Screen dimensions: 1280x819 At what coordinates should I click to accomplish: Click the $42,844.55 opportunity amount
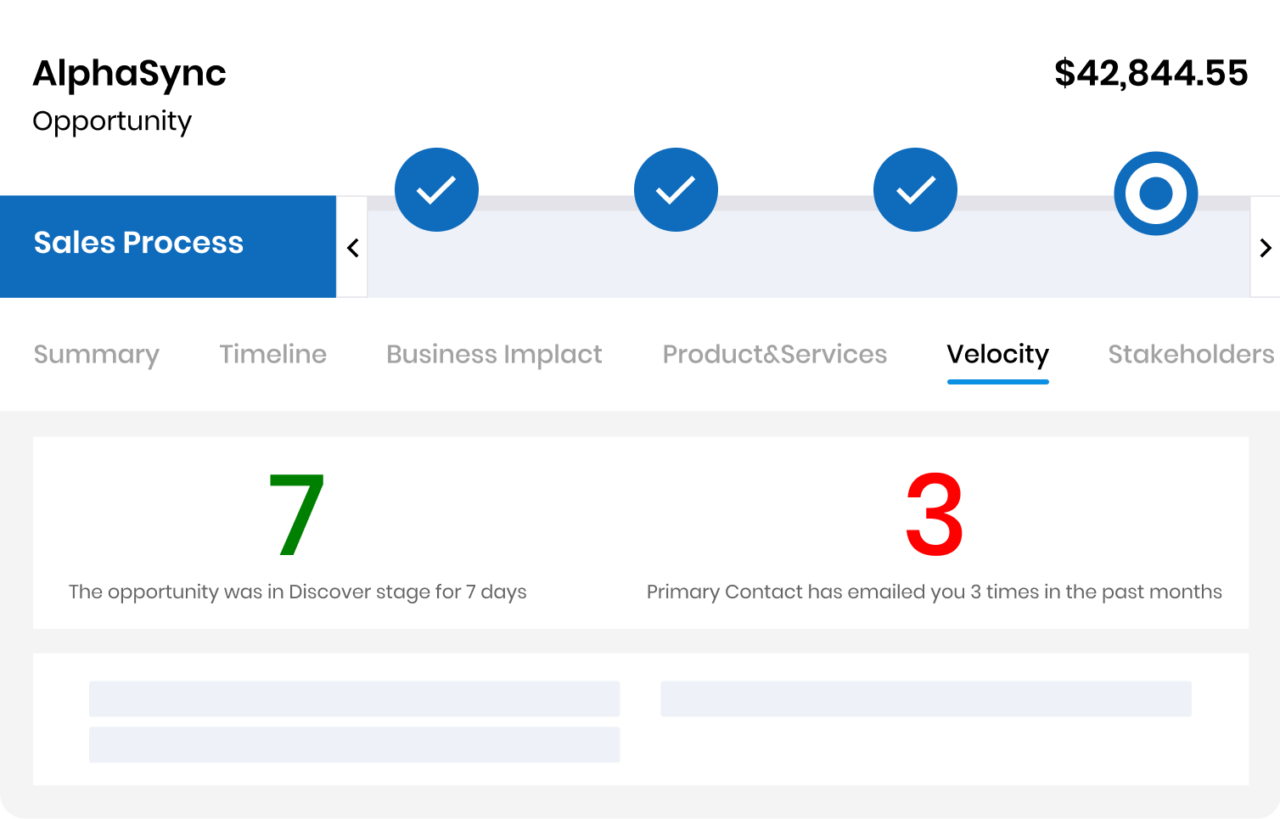1151,72
